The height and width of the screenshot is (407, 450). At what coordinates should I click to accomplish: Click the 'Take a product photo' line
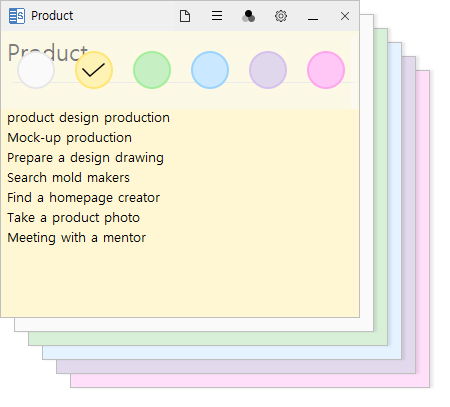(x=74, y=218)
